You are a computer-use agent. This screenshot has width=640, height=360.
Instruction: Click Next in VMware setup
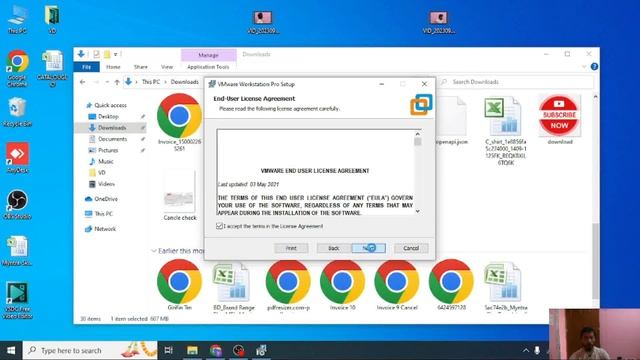pos(369,248)
